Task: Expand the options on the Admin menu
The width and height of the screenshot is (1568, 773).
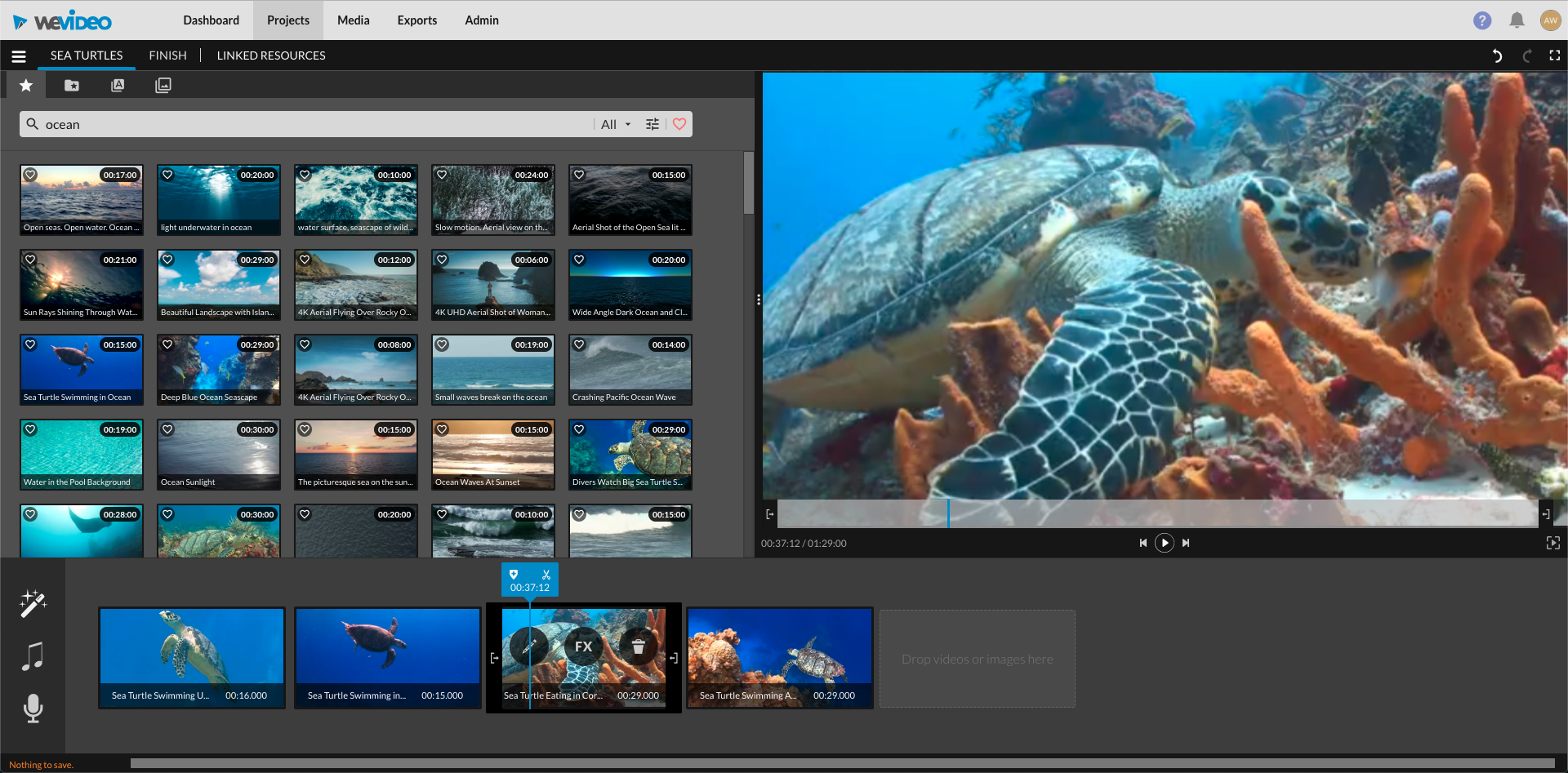Action: click(x=481, y=20)
